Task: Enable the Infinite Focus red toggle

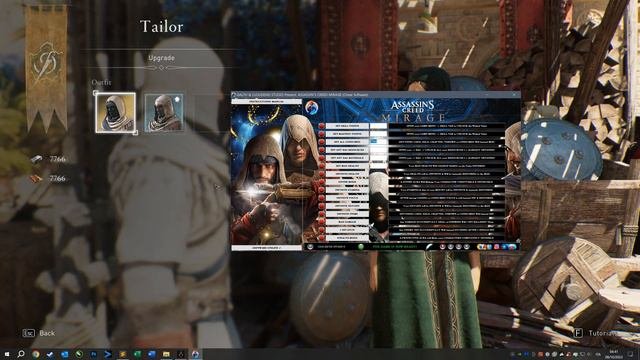Action: [x=322, y=198]
